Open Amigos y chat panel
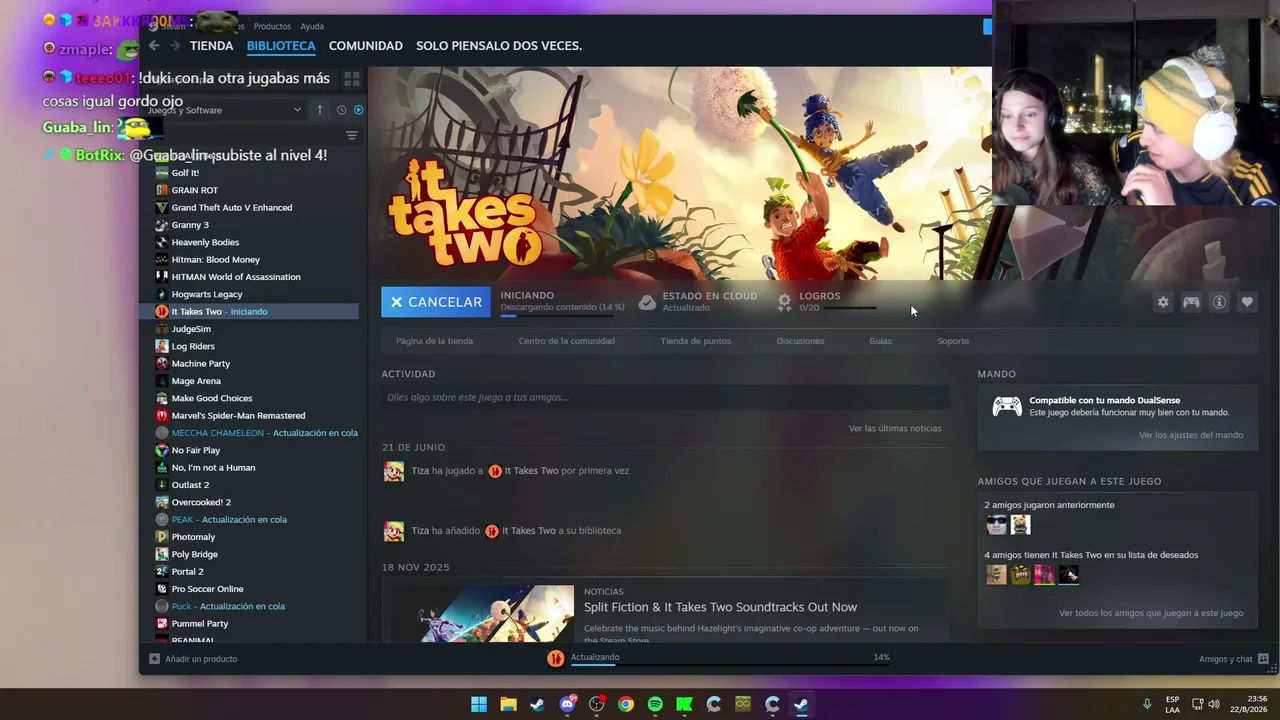This screenshot has width=1280, height=720. click(1233, 659)
